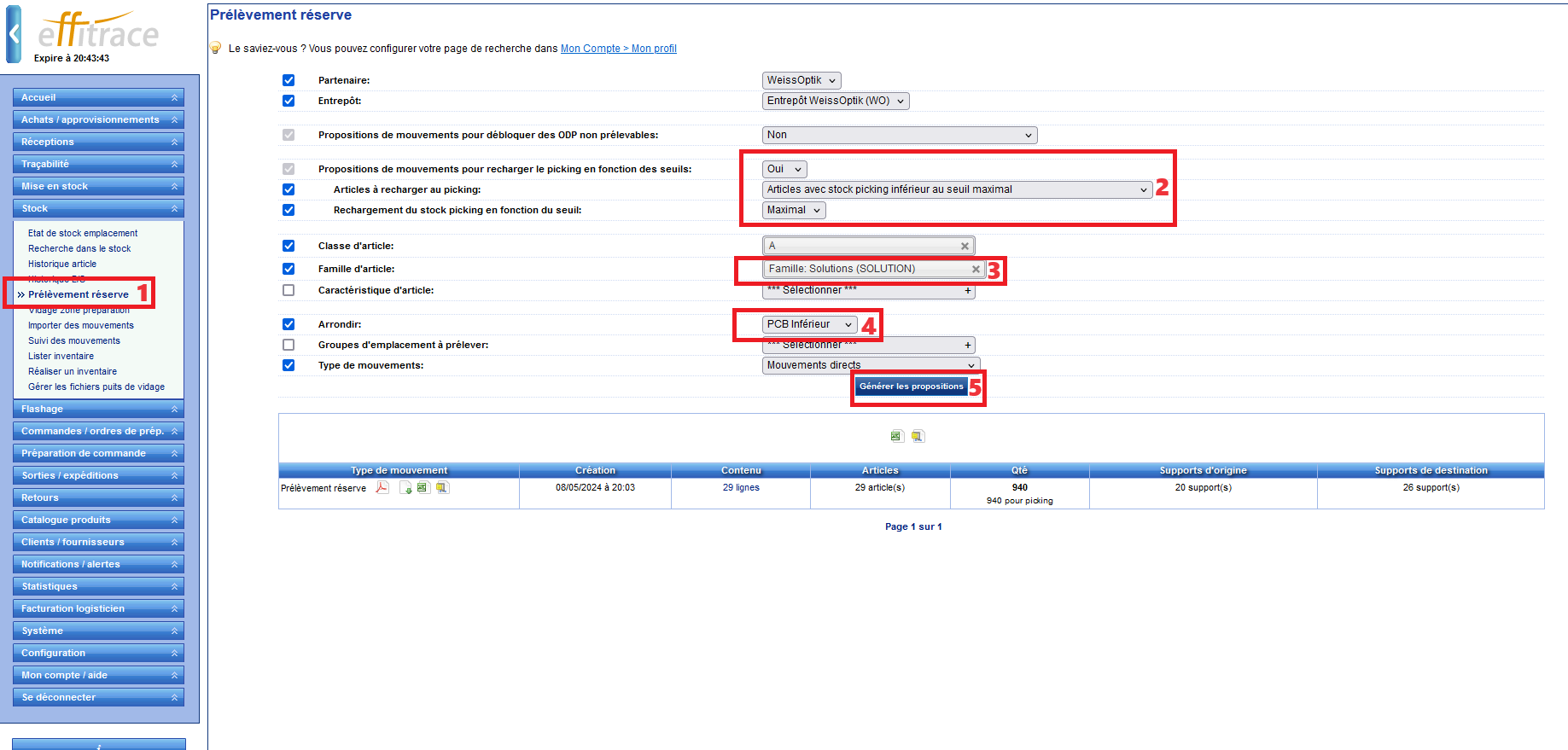The image size is (1568, 750).
Task: Click the lightbulb tip icon
Action: (x=216, y=49)
